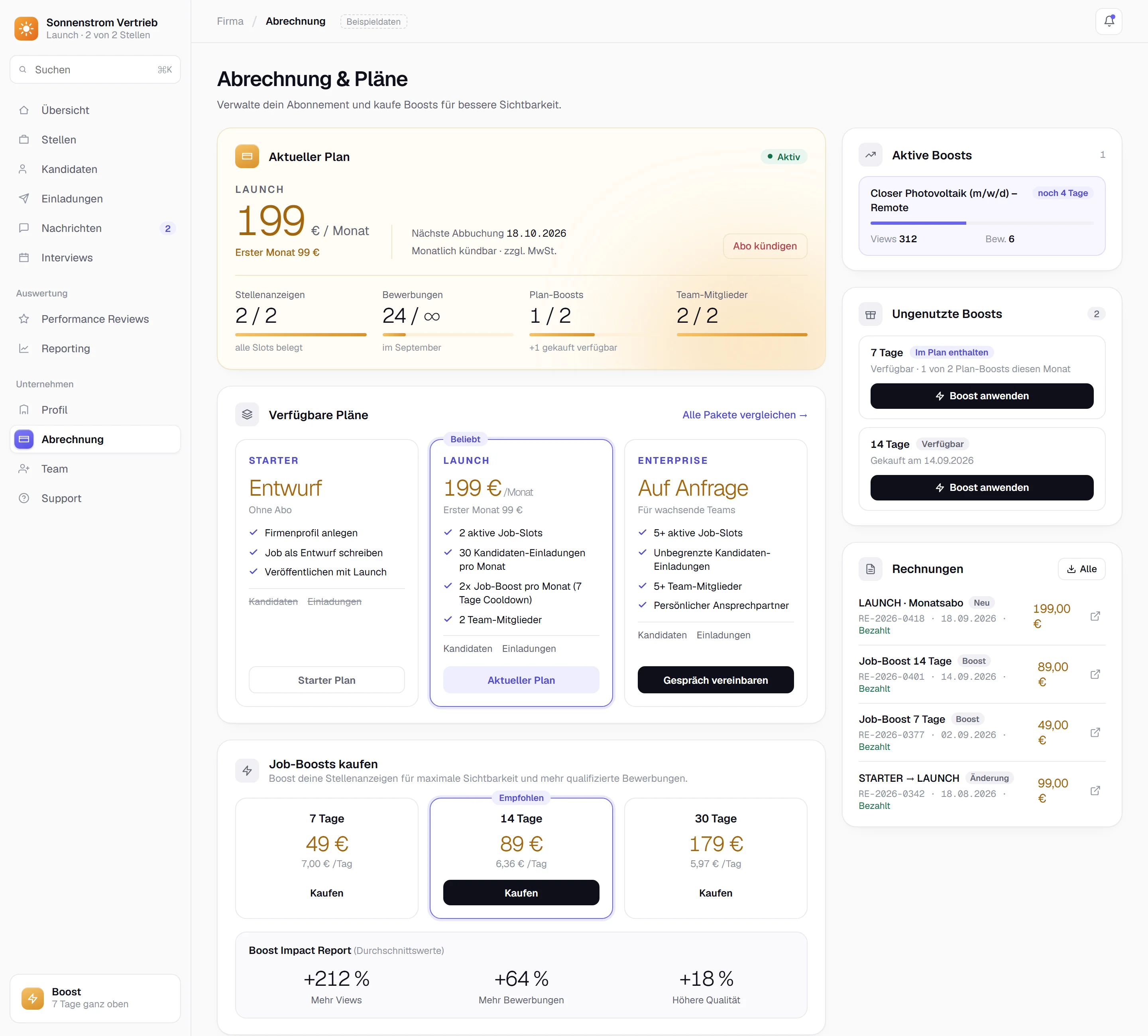
Task: Click the Verfügbare Pläne layers icon
Action: 247,414
